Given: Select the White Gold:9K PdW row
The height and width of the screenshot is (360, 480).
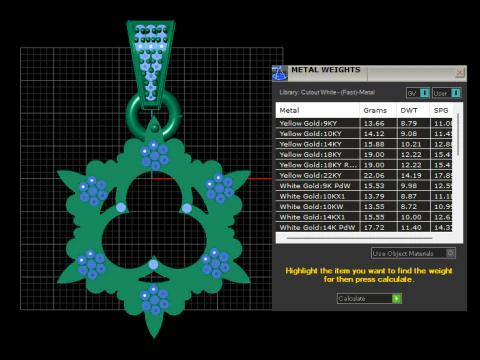Looking at the screenshot, I should pyautogui.click(x=364, y=186).
